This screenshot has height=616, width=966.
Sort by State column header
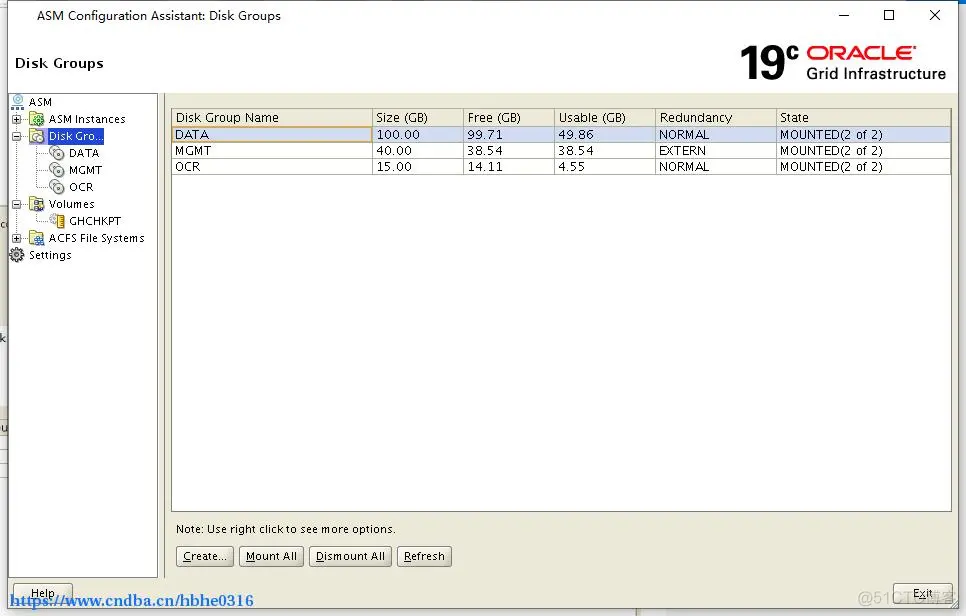point(864,118)
